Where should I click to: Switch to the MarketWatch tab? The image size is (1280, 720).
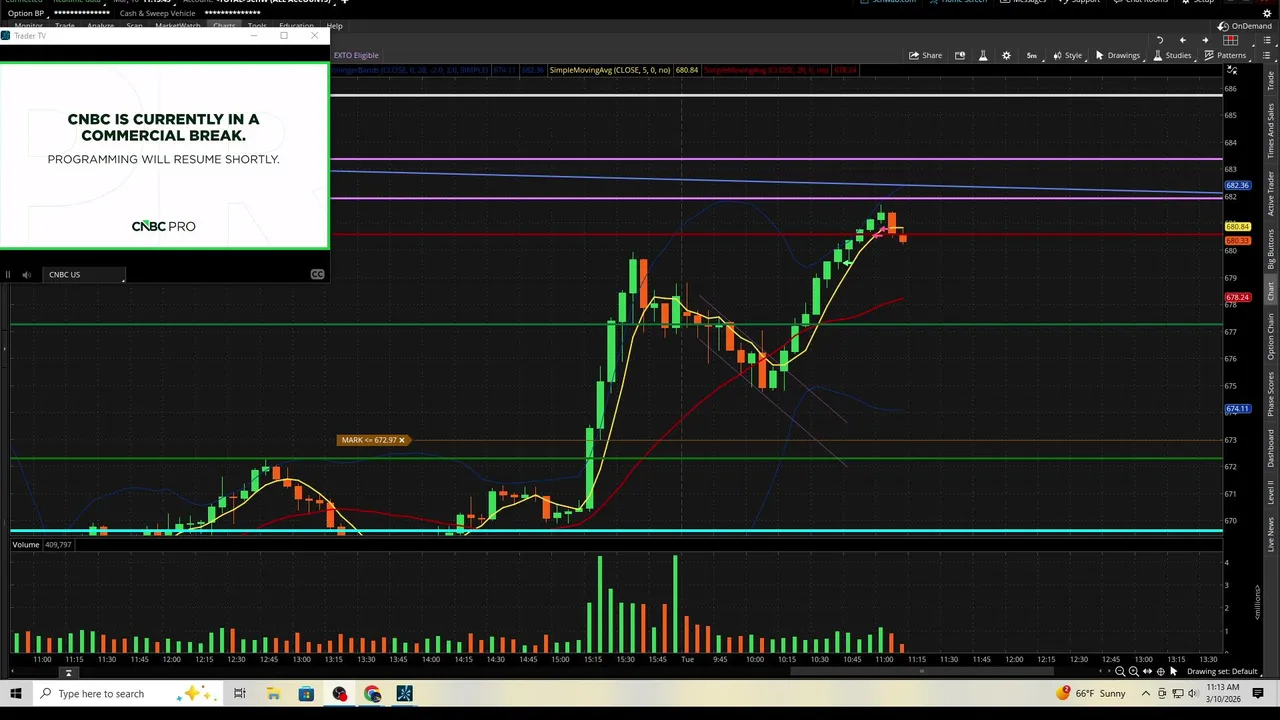click(x=177, y=26)
